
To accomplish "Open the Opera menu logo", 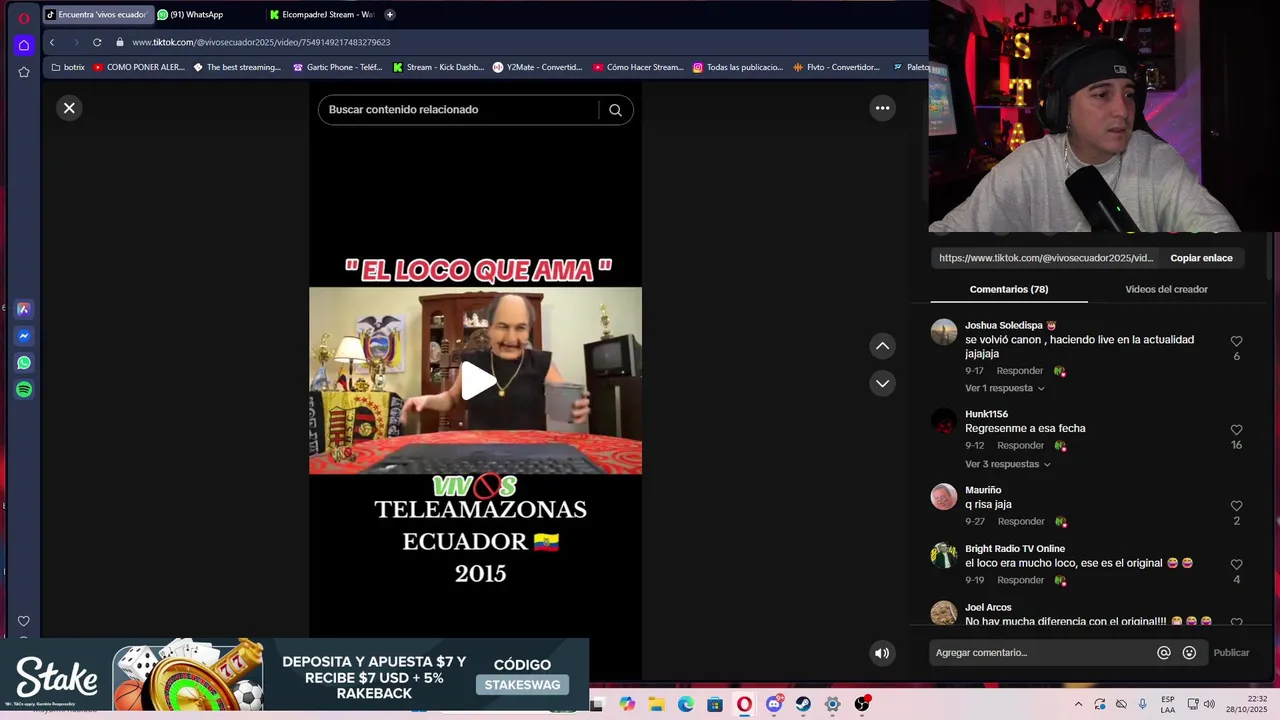I will 24,17.
